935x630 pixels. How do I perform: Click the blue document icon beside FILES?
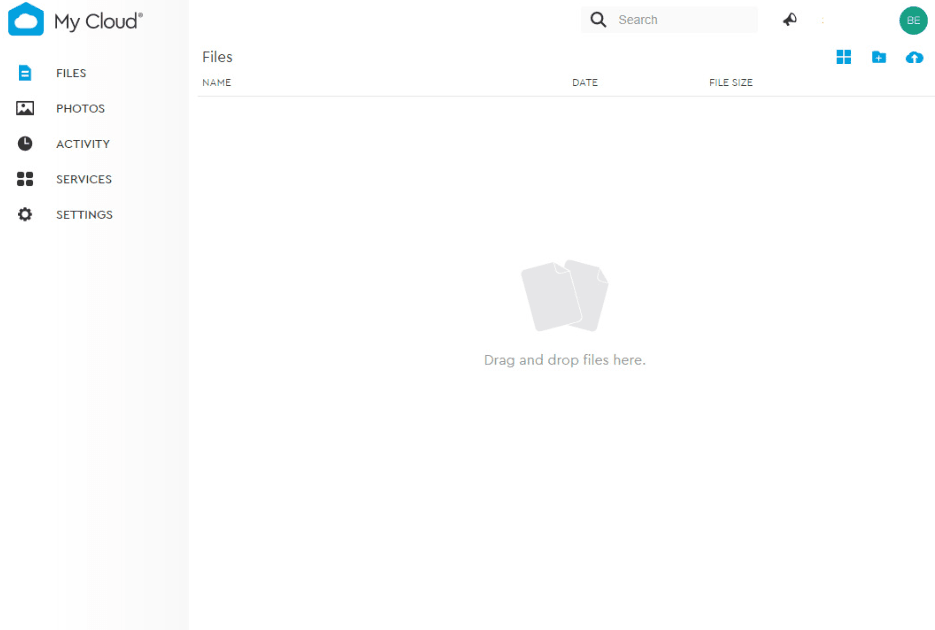point(26,73)
